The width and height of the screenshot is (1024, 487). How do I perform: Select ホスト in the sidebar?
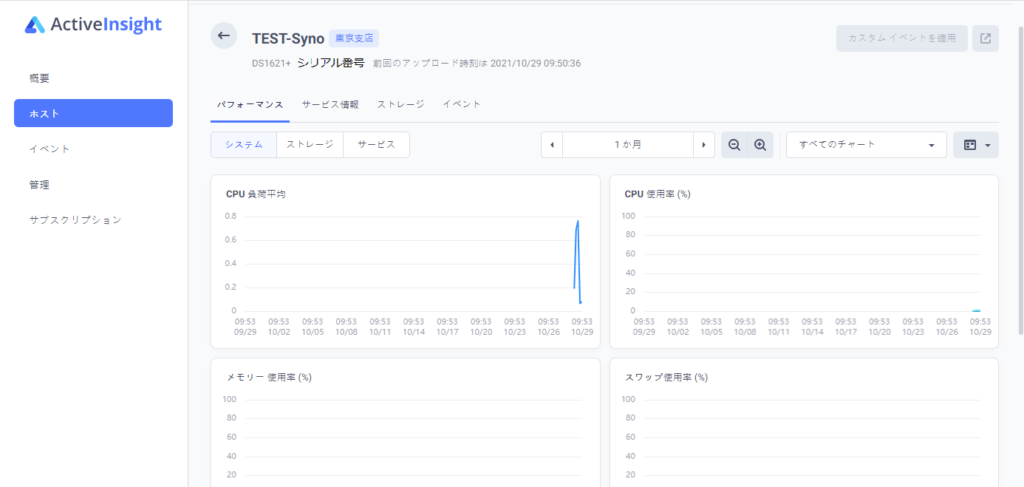(93, 113)
